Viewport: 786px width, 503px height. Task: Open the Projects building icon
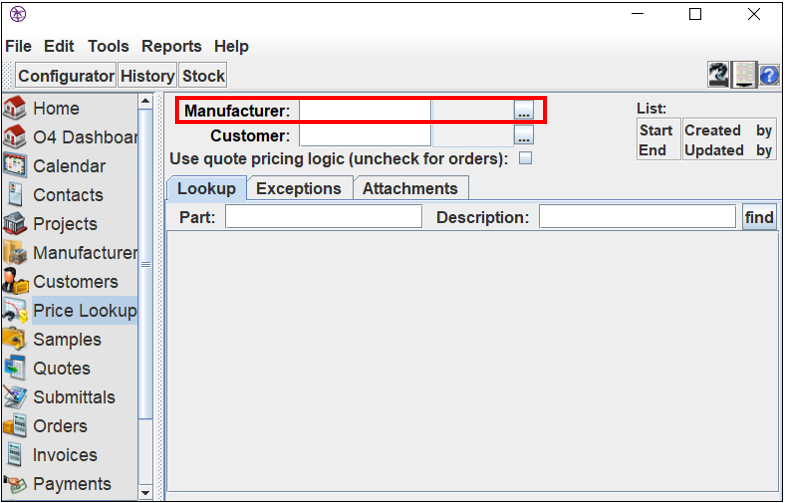pos(15,224)
